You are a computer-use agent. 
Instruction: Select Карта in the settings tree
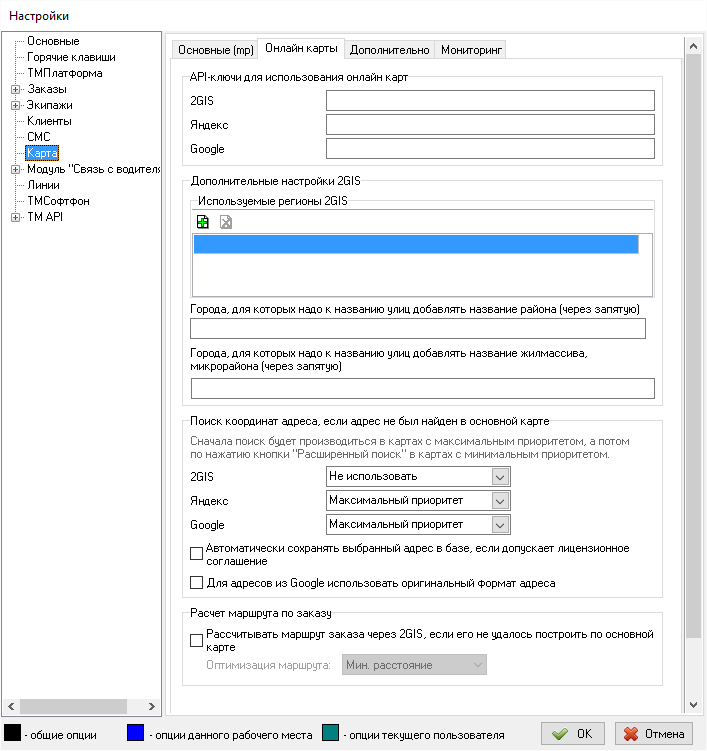(42, 153)
